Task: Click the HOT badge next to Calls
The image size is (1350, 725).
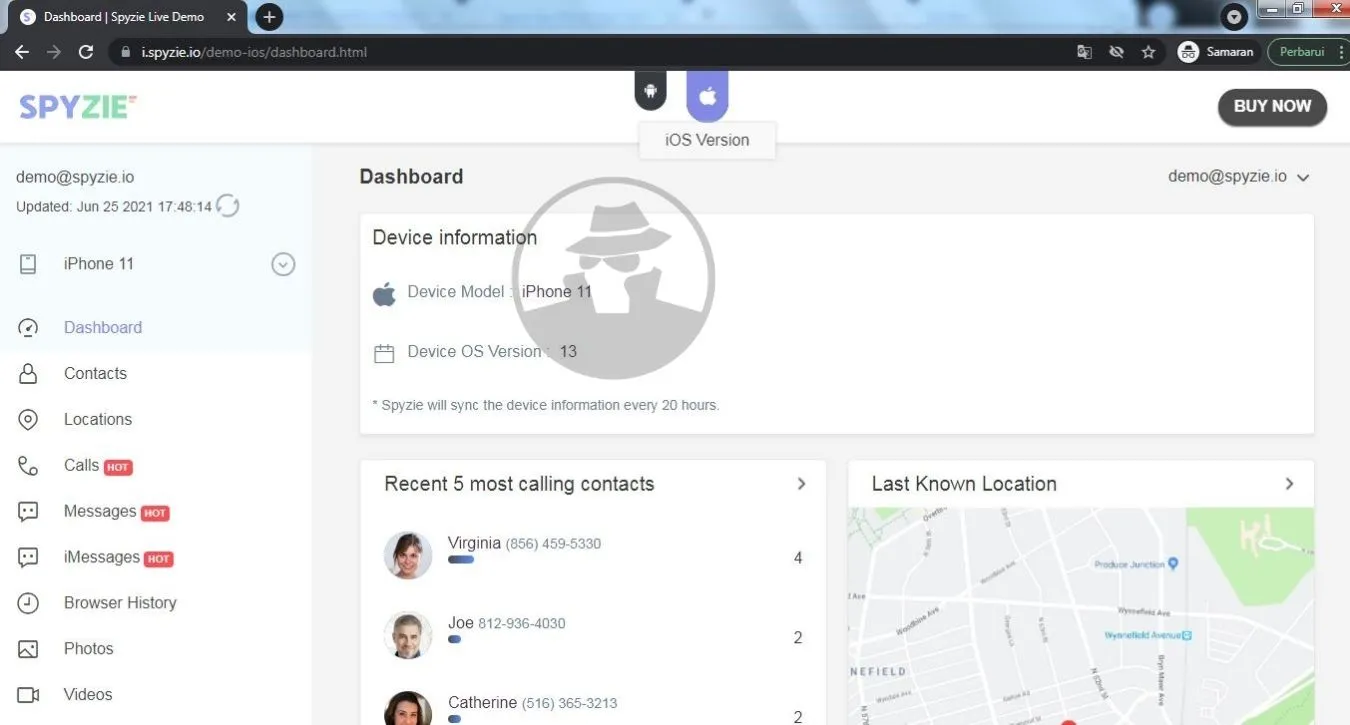Action: click(x=118, y=467)
